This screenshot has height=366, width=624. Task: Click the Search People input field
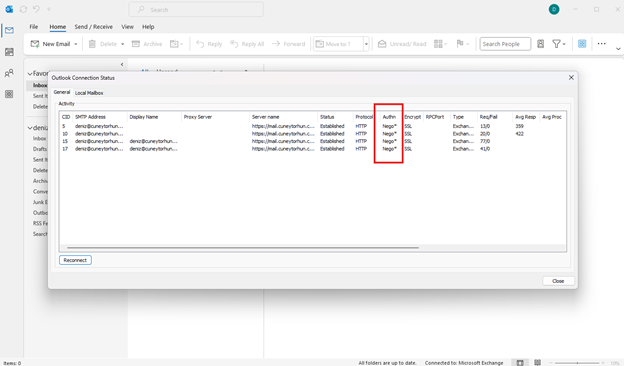pyautogui.click(x=505, y=44)
